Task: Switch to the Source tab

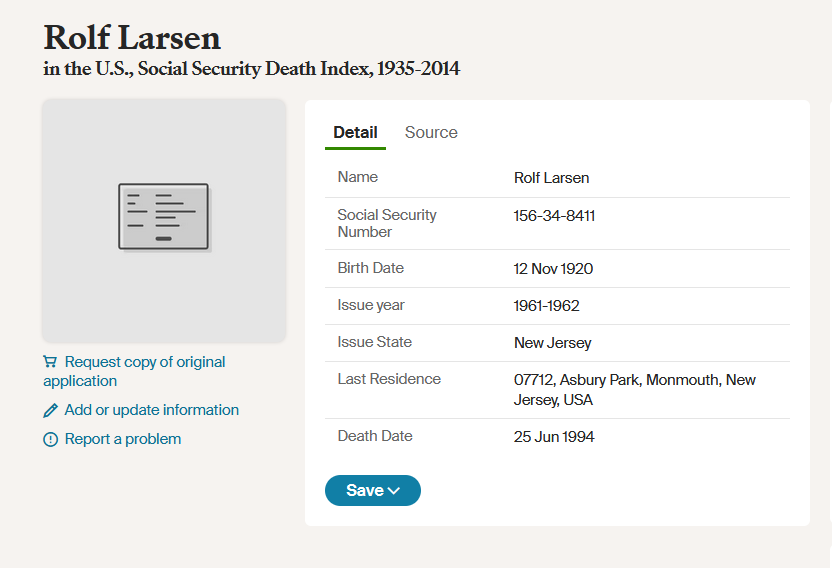Action: pyautogui.click(x=431, y=132)
